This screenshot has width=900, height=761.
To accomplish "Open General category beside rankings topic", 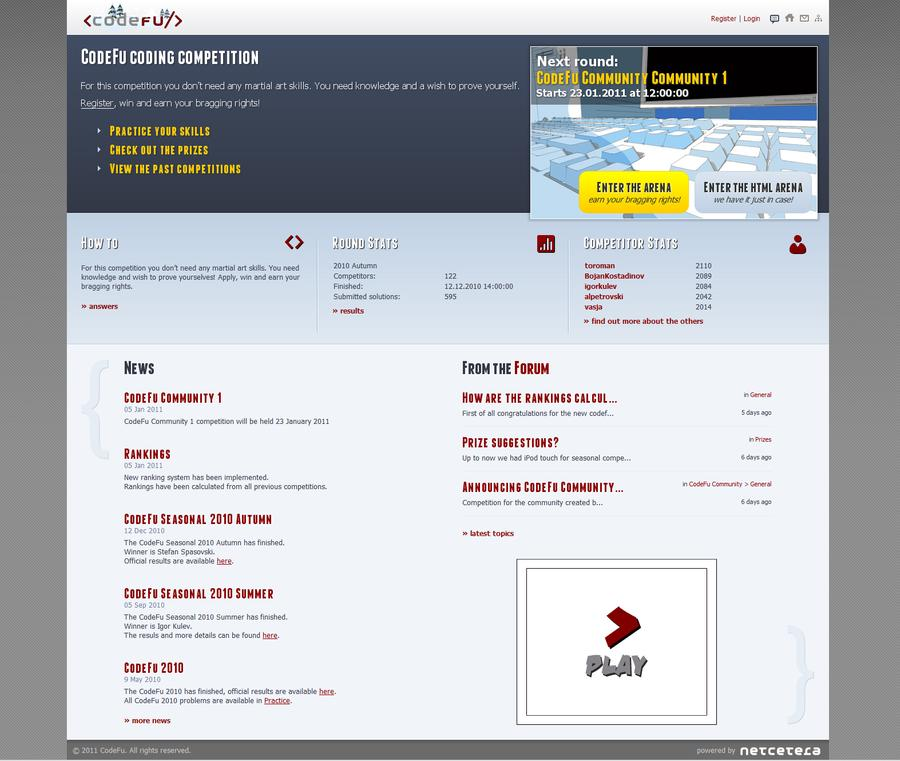I will point(761,395).
